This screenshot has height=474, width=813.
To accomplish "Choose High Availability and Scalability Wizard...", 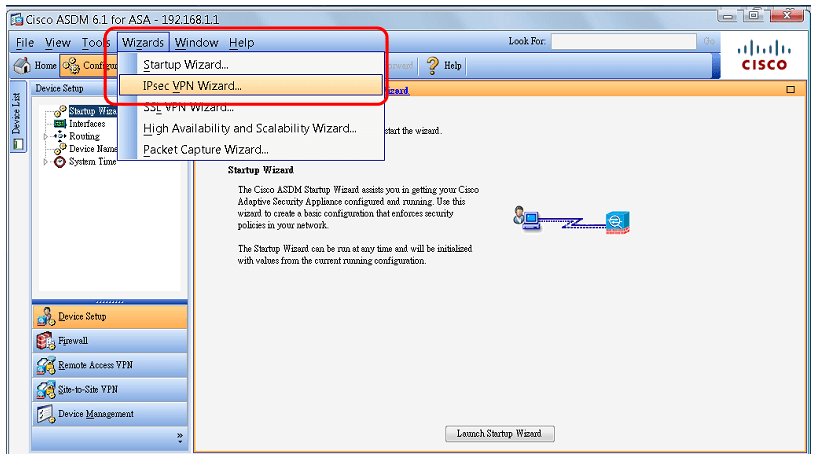I will click(251, 129).
